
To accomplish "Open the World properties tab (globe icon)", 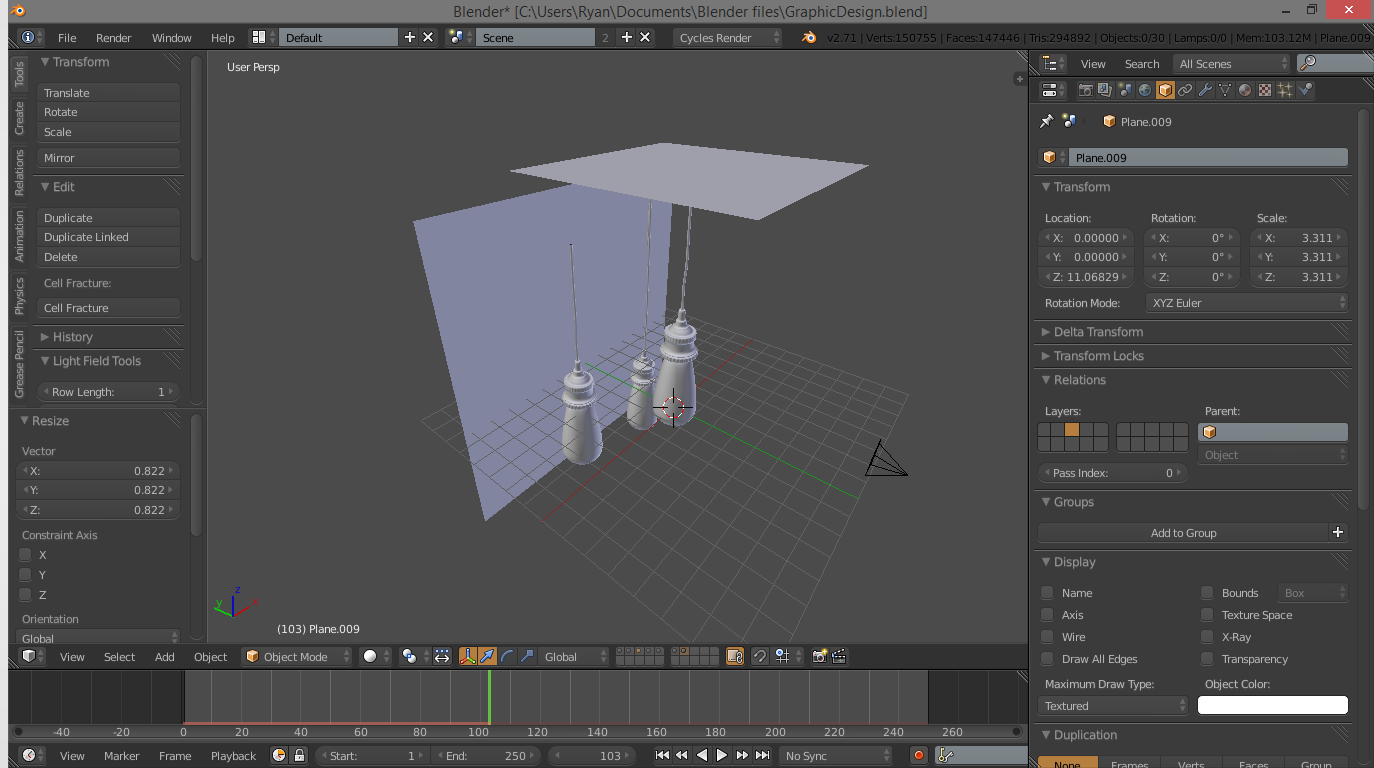I will pos(1145,90).
